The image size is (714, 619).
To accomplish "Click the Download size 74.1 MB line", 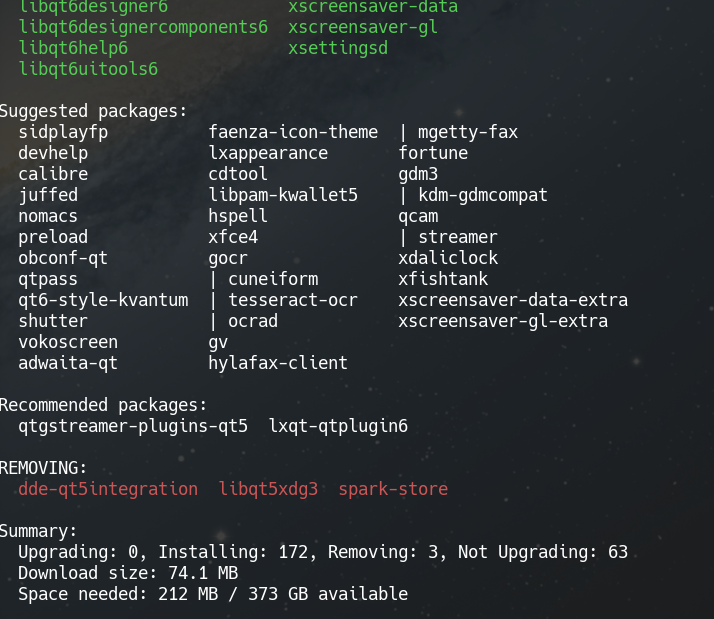I will pos(128,573).
